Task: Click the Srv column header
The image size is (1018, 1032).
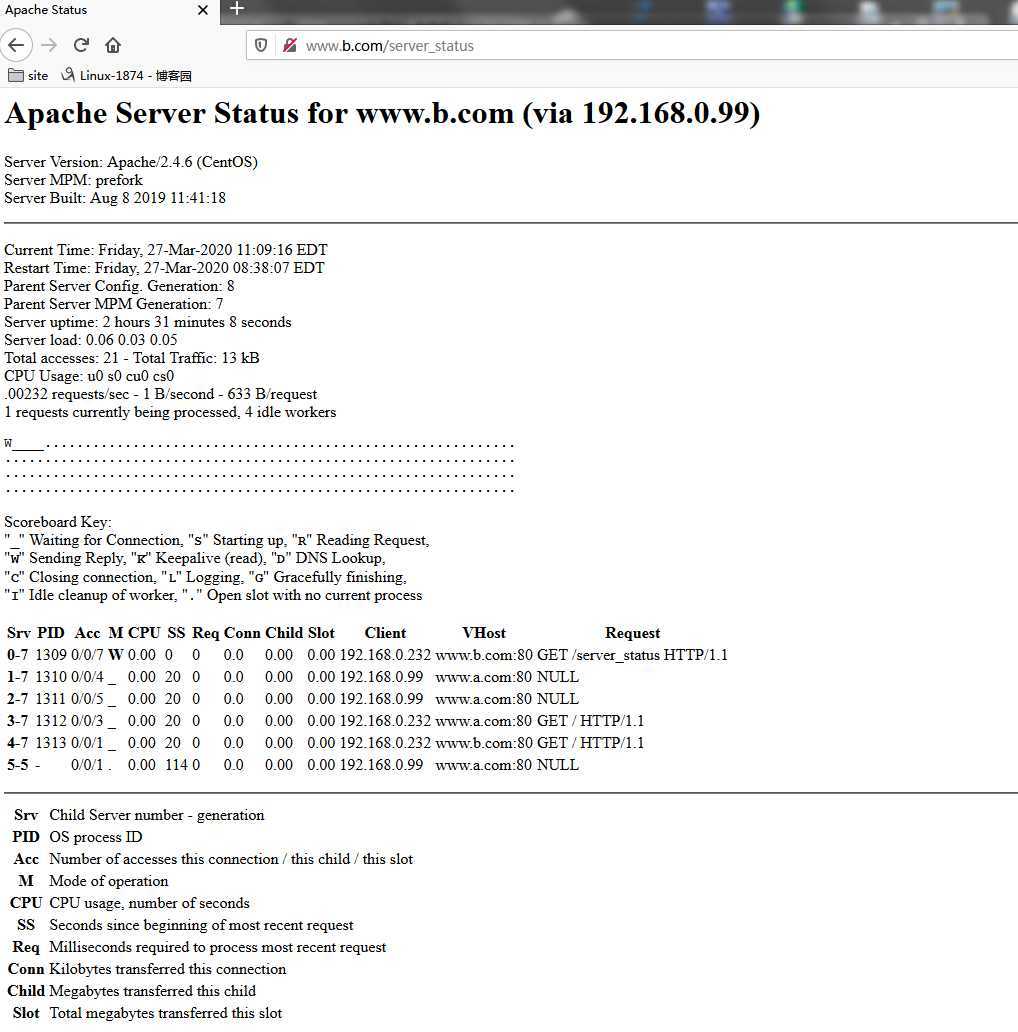Action: pyautogui.click(x=18, y=632)
